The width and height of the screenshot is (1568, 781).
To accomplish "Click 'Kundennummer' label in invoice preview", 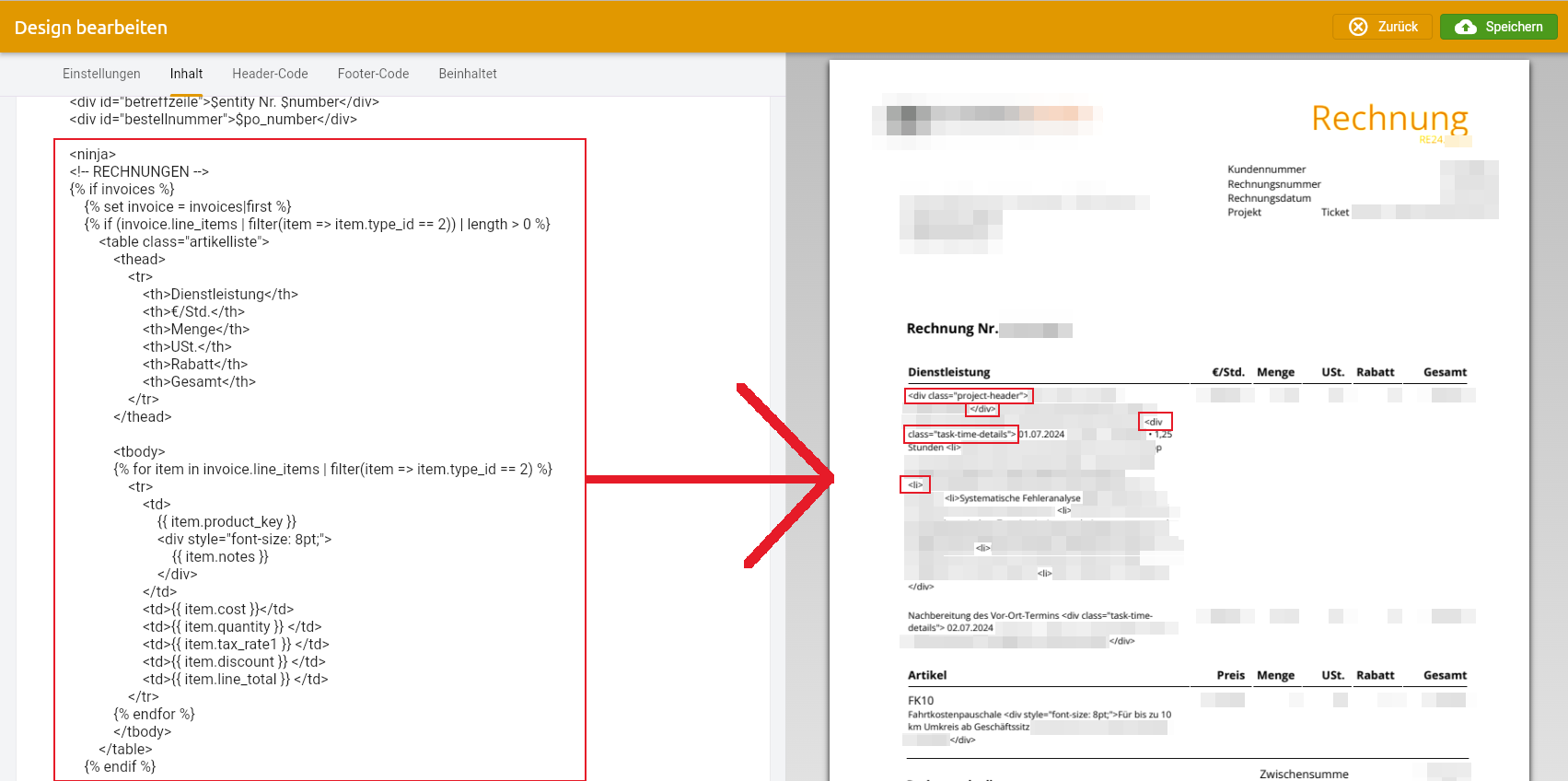I will (x=1266, y=169).
